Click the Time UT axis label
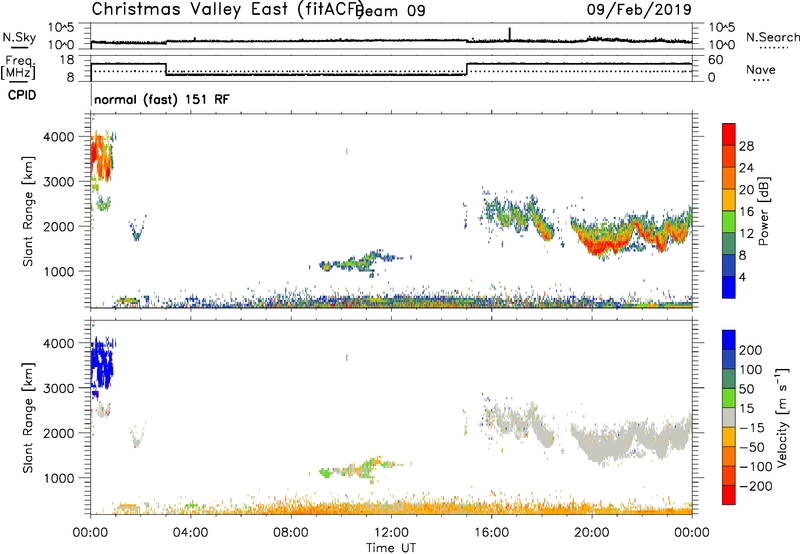 391,547
